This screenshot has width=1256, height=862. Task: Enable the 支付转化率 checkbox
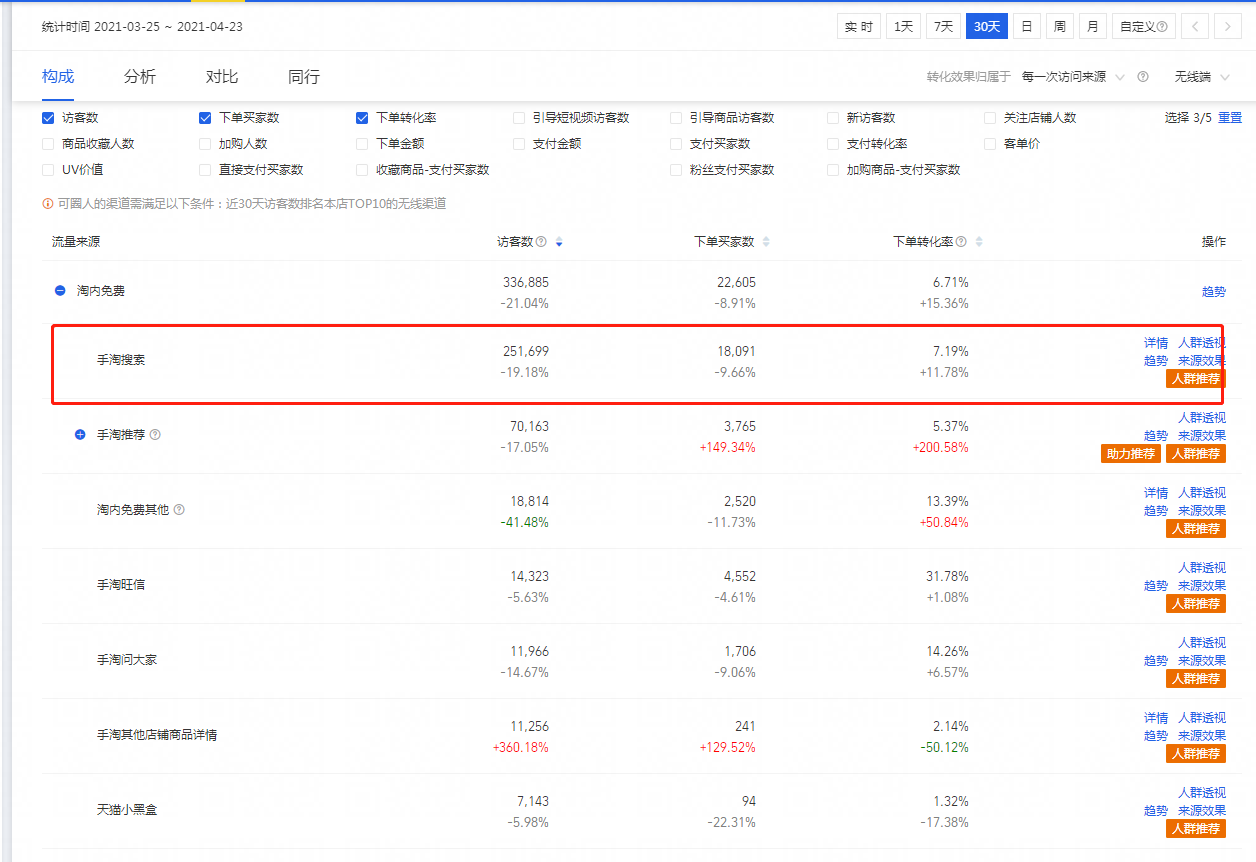coord(833,144)
